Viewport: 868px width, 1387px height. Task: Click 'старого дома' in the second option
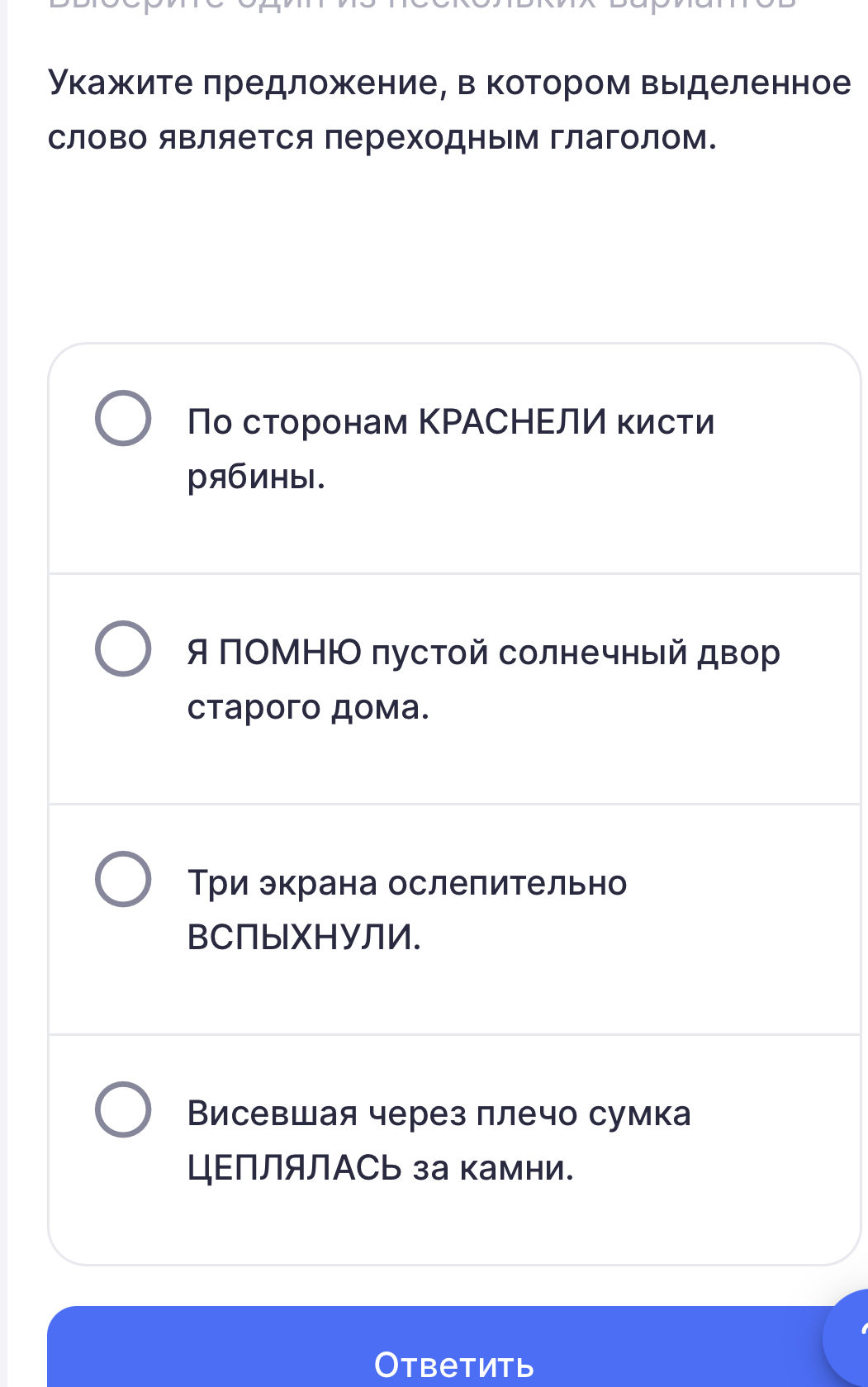pos(308,707)
